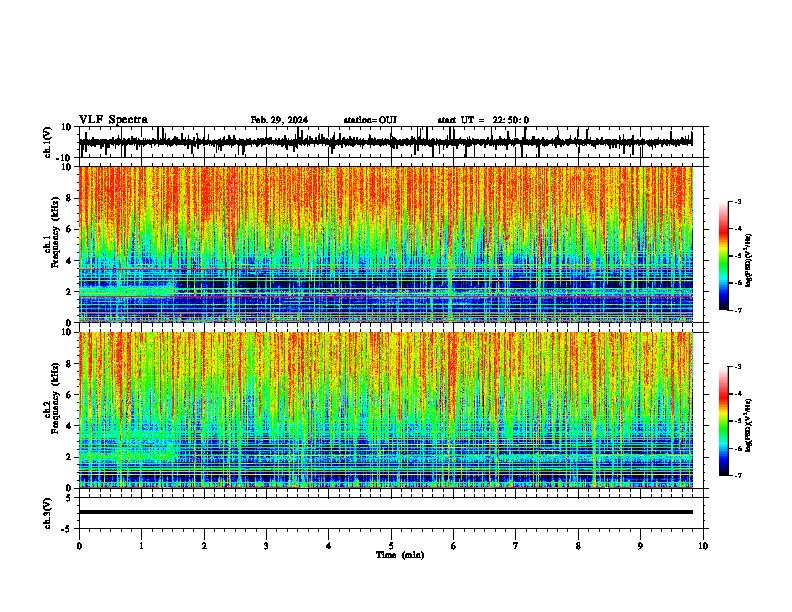Click time axis tick label "9"
This screenshot has width=792, height=612.
pyautogui.click(x=640, y=546)
